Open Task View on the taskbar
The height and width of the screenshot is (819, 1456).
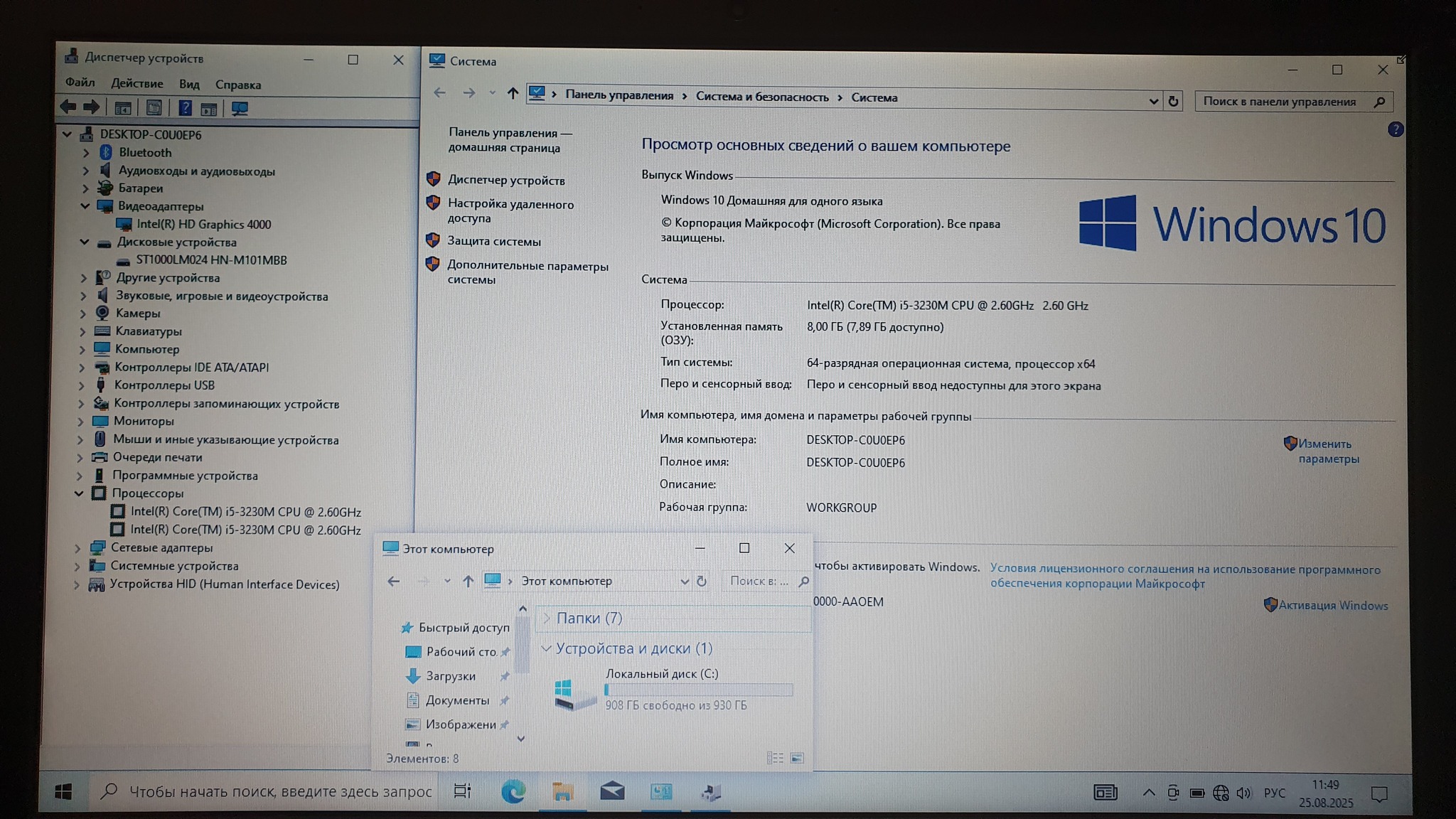(x=462, y=791)
